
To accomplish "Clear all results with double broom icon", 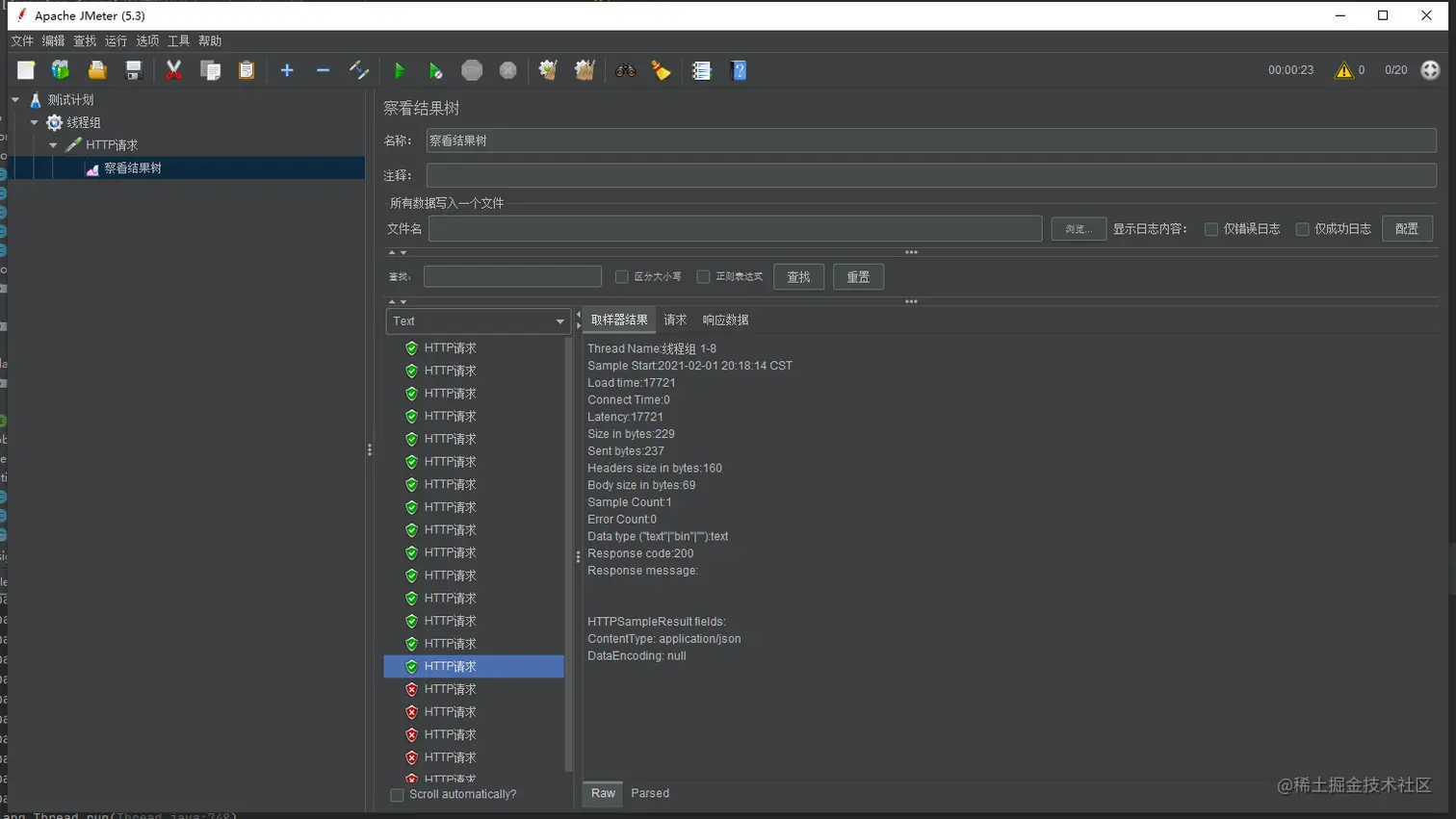I will pos(585,70).
